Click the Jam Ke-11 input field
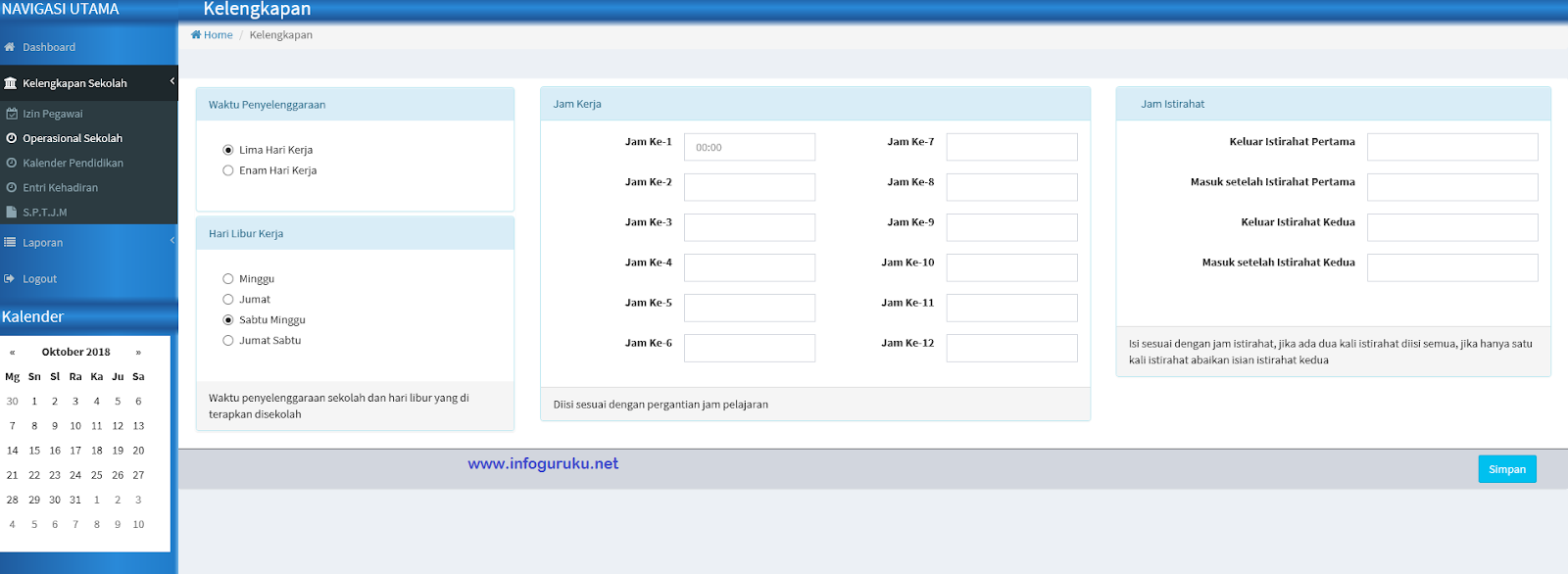Screen dimensions: 1568x574 tap(1012, 308)
